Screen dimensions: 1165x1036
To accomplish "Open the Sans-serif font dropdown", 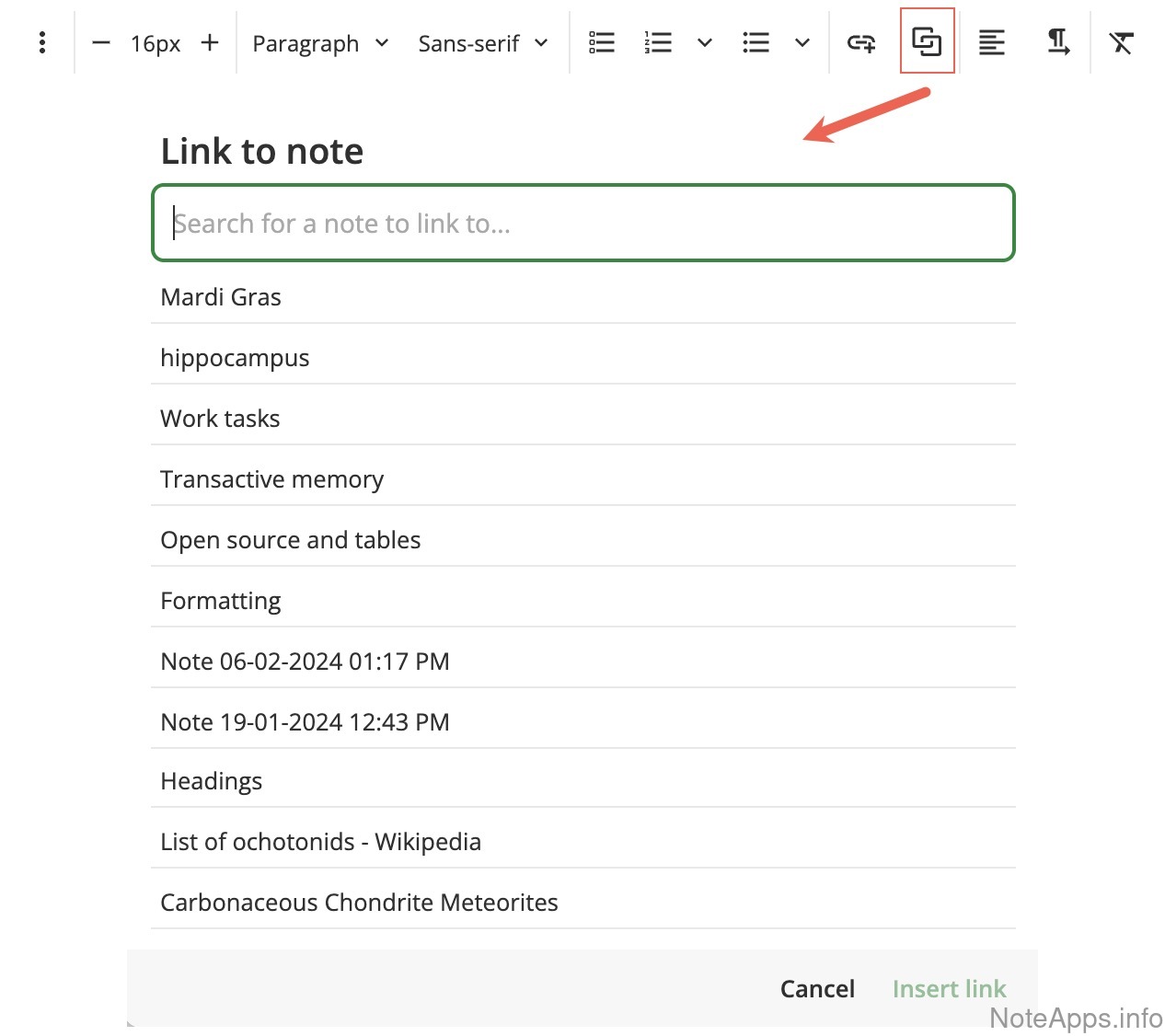I will pyautogui.click(x=482, y=43).
